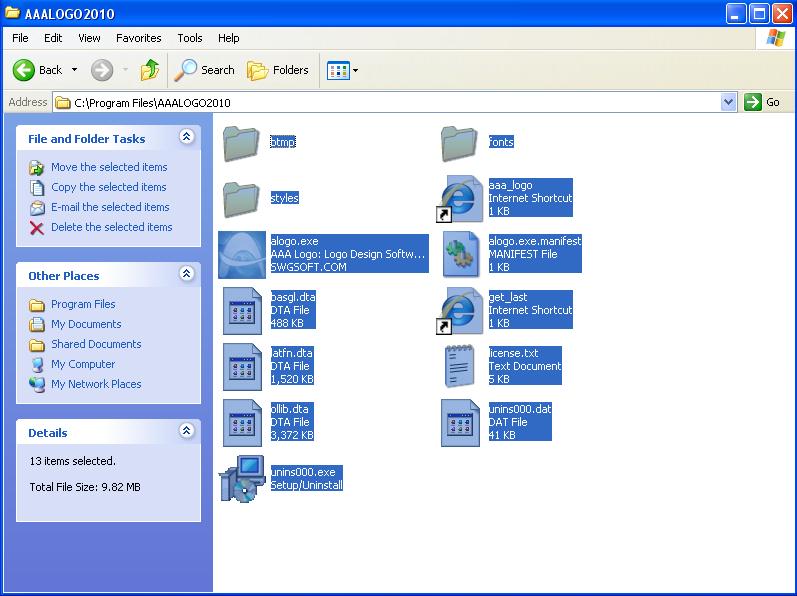Collapse the Details panel
Image resolution: width=797 pixels, height=596 pixels.
pyautogui.click(x=187, y=431)
